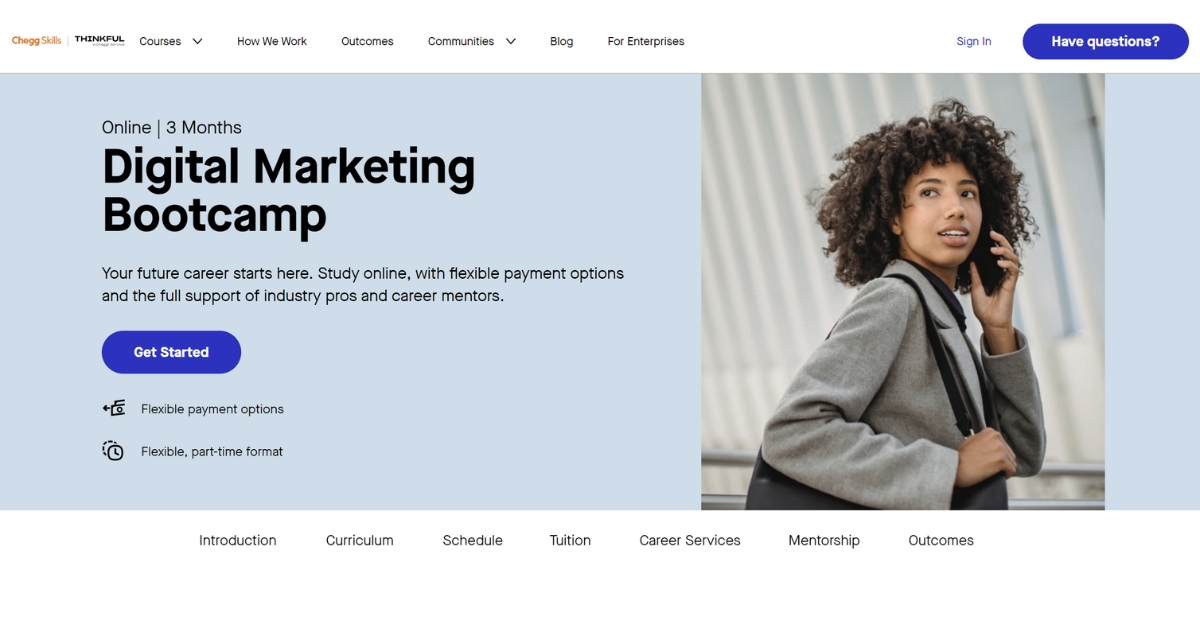Click the Have questions? button

pos(1105,41)
